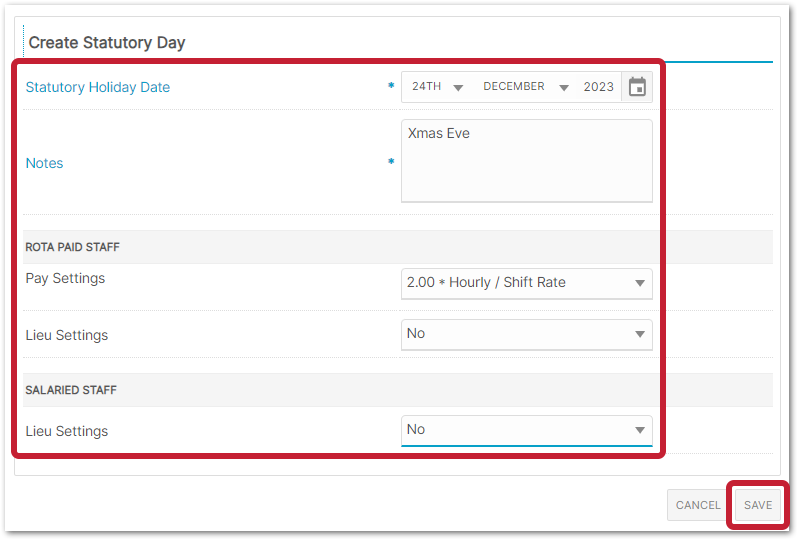
Task: Open the 24TH day dropdown
Action: (x=437, y=87)
